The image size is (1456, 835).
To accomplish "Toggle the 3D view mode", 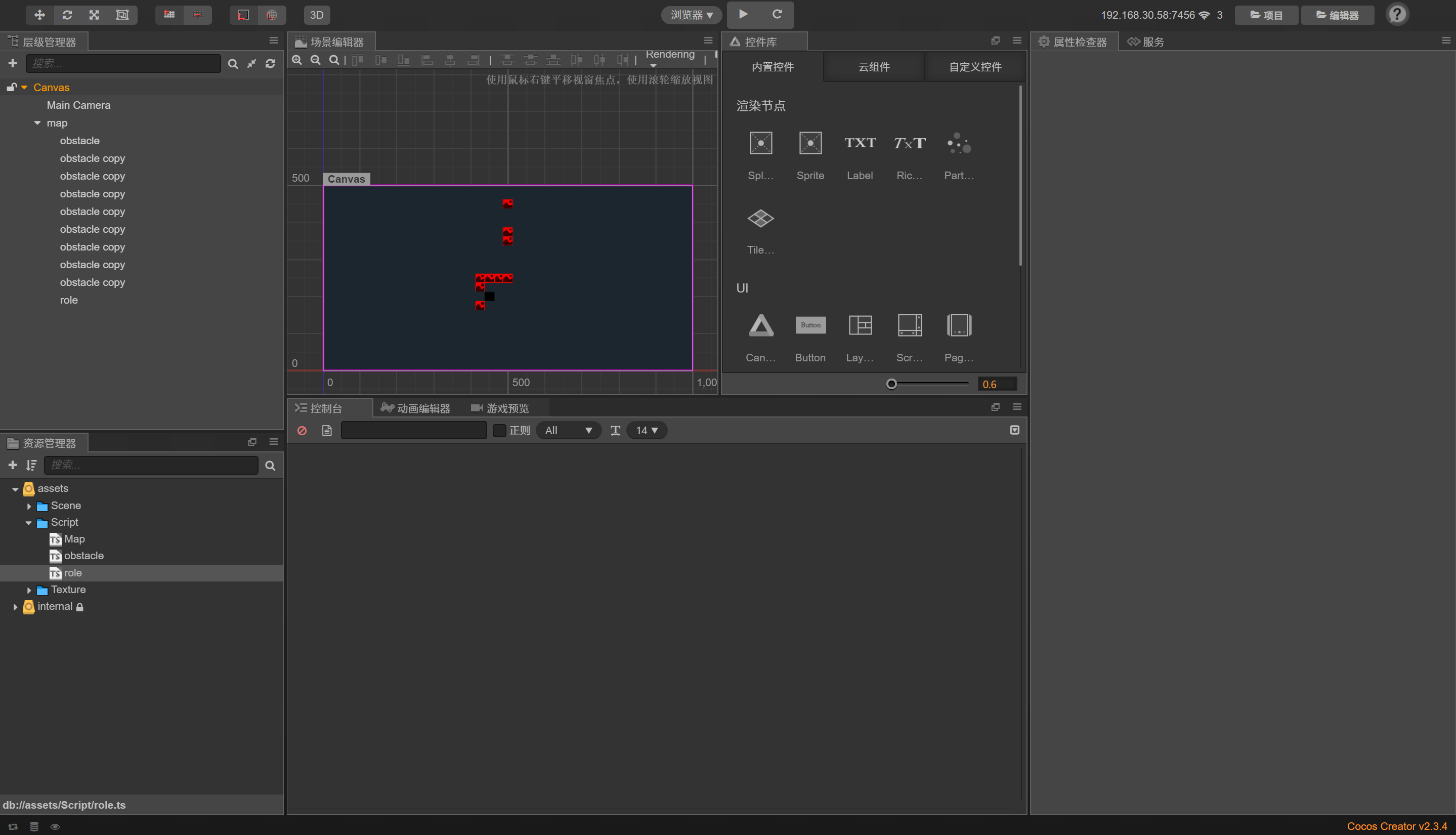I will 316,15.
